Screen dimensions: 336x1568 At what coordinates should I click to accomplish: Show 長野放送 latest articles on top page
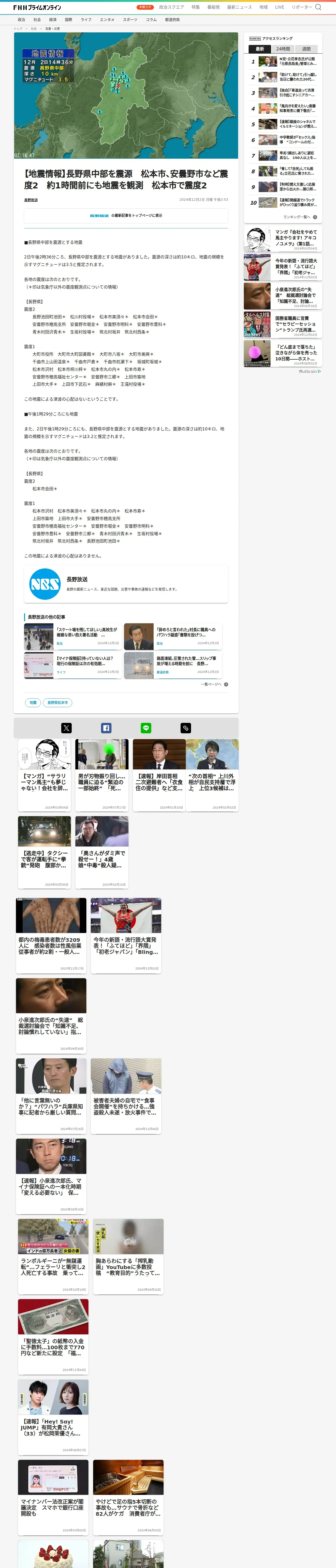(x=126, y=216)
